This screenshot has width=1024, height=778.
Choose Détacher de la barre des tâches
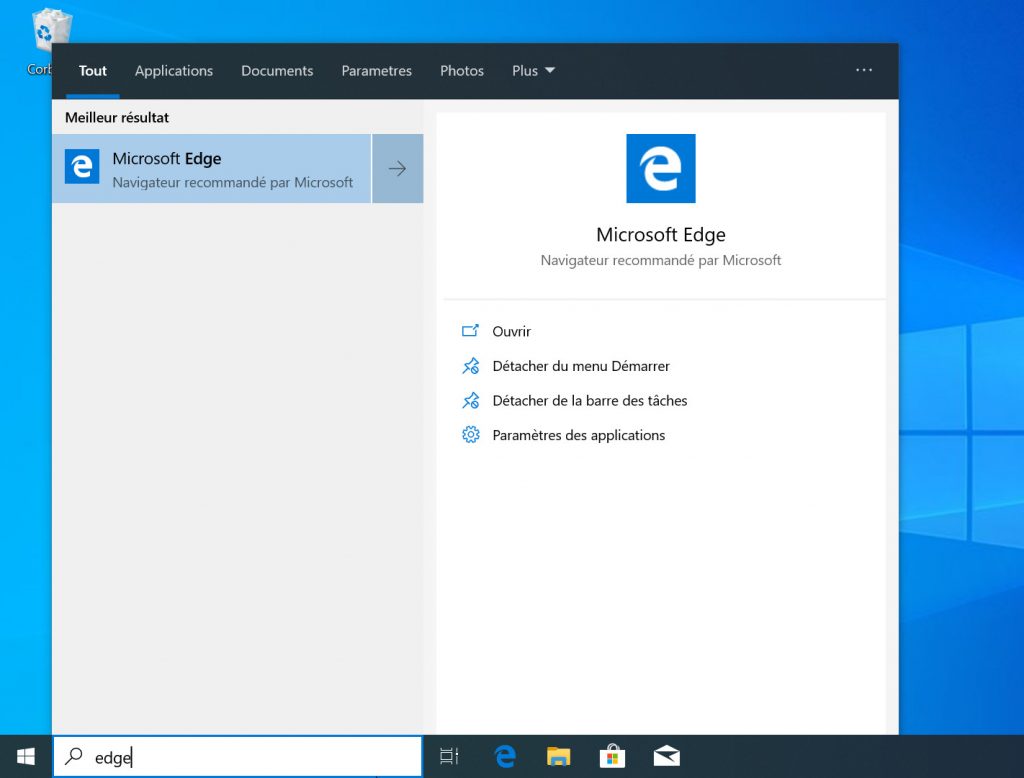click(590, 400)
